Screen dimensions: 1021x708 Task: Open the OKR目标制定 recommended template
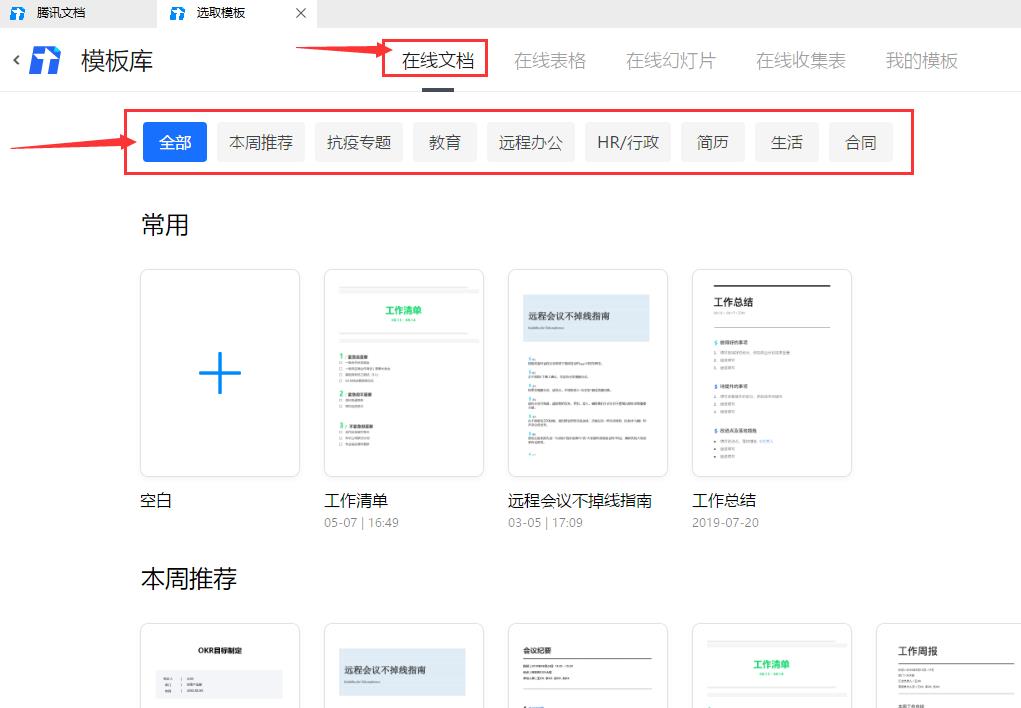click(x=219, y=665)
